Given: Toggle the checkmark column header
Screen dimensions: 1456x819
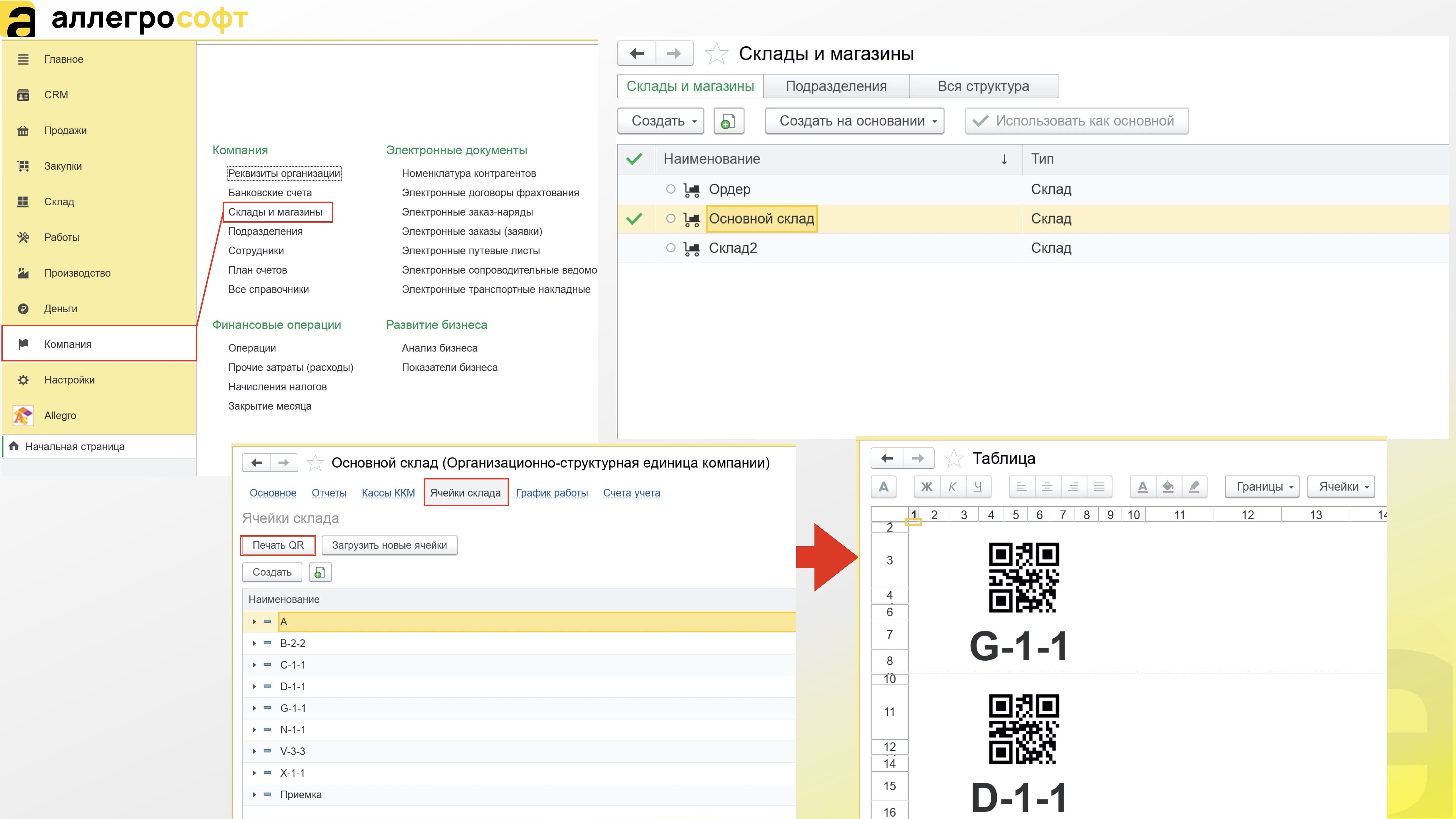Looking at the screenshot, I should [x=635, y=159].
